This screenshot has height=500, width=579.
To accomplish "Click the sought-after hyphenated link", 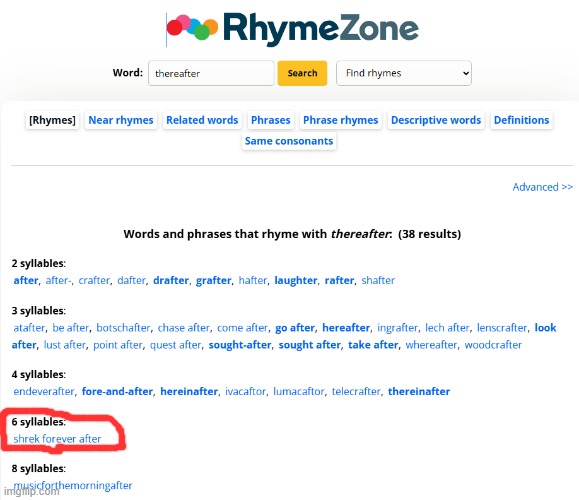I will 240,345.
